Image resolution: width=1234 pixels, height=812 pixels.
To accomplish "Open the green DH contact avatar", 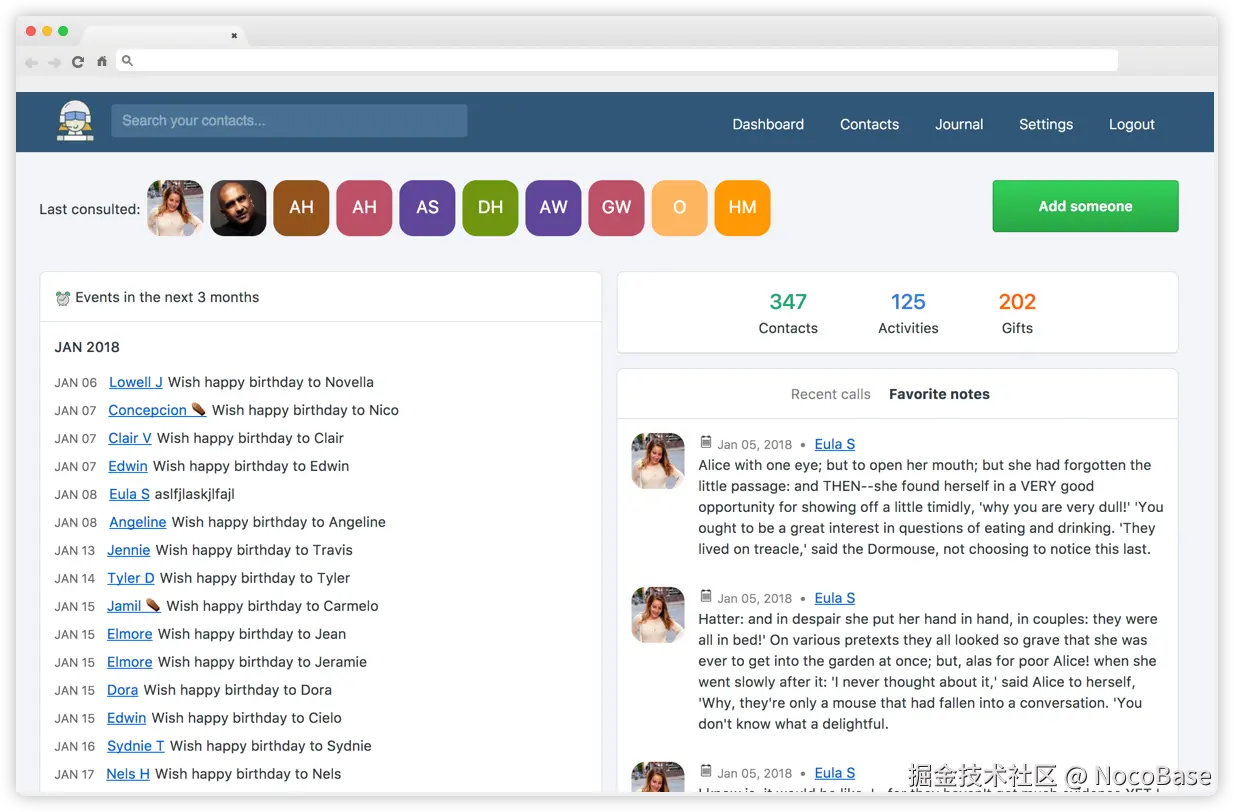I will [490, 208].
